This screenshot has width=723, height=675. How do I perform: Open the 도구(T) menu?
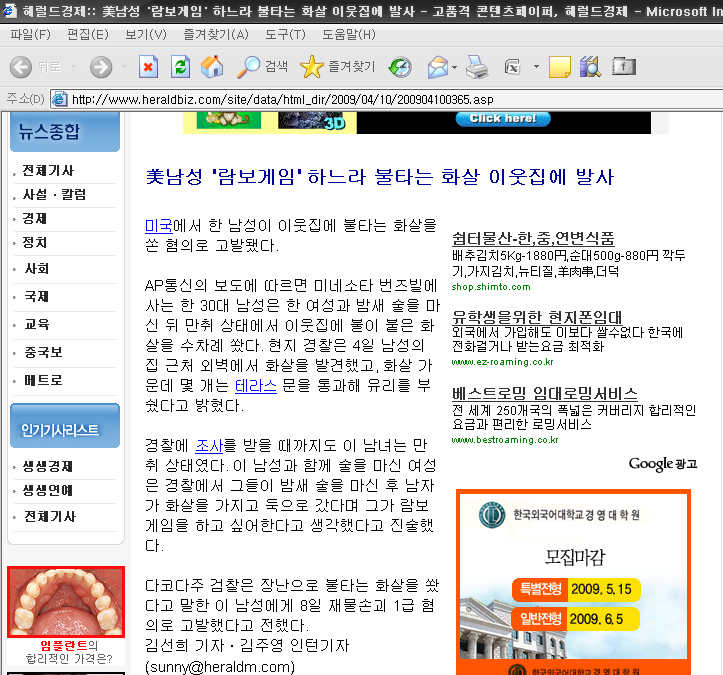click(x=284, y=35)
